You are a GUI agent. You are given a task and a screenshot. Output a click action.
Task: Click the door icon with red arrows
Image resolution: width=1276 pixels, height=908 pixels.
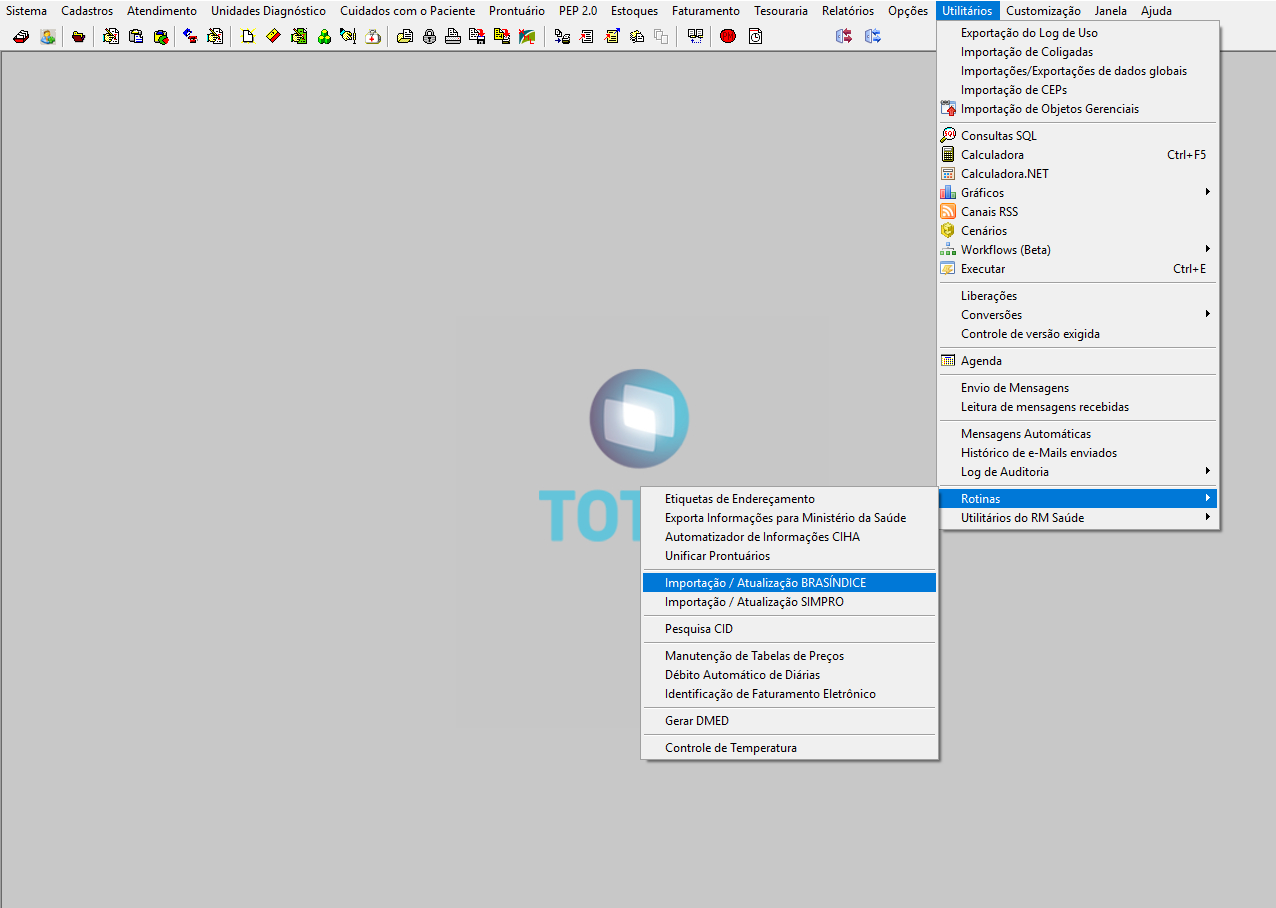pos(844,37)
